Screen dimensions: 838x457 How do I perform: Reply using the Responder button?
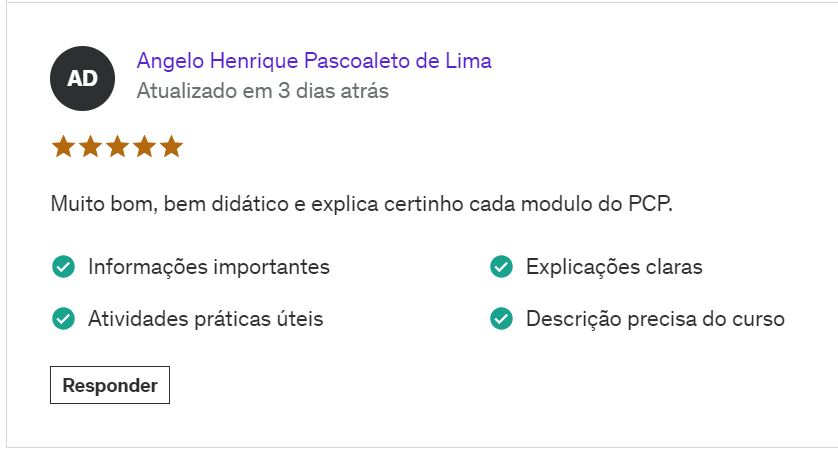click(x=110, y=385)
